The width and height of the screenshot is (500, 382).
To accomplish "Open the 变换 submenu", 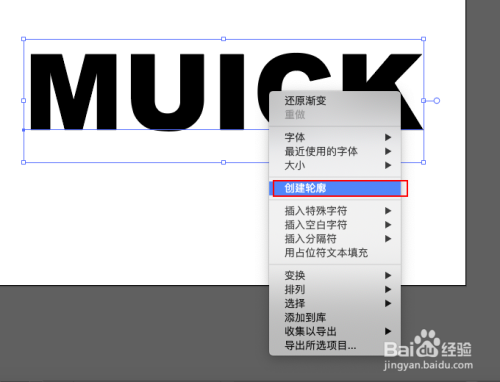I will 335,275.
